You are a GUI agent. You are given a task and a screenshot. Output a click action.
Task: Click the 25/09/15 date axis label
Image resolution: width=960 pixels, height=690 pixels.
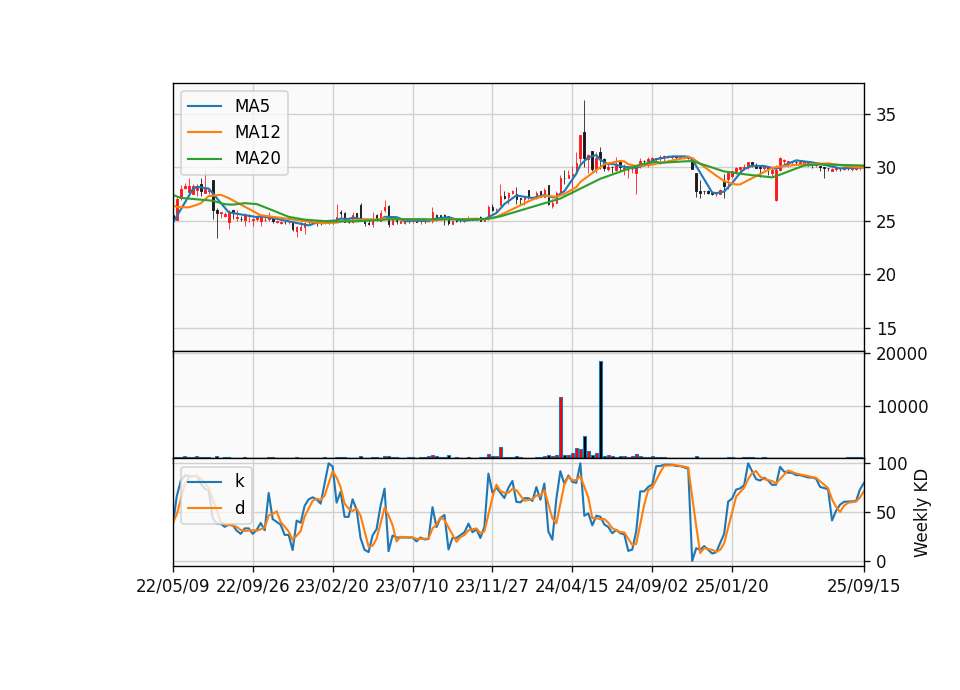coord(864,586)
